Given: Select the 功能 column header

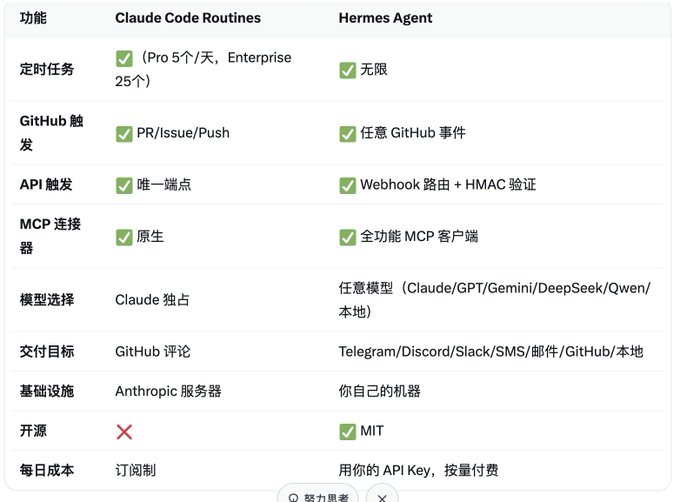Looking at the screenshot, I should tap(33, 18).
